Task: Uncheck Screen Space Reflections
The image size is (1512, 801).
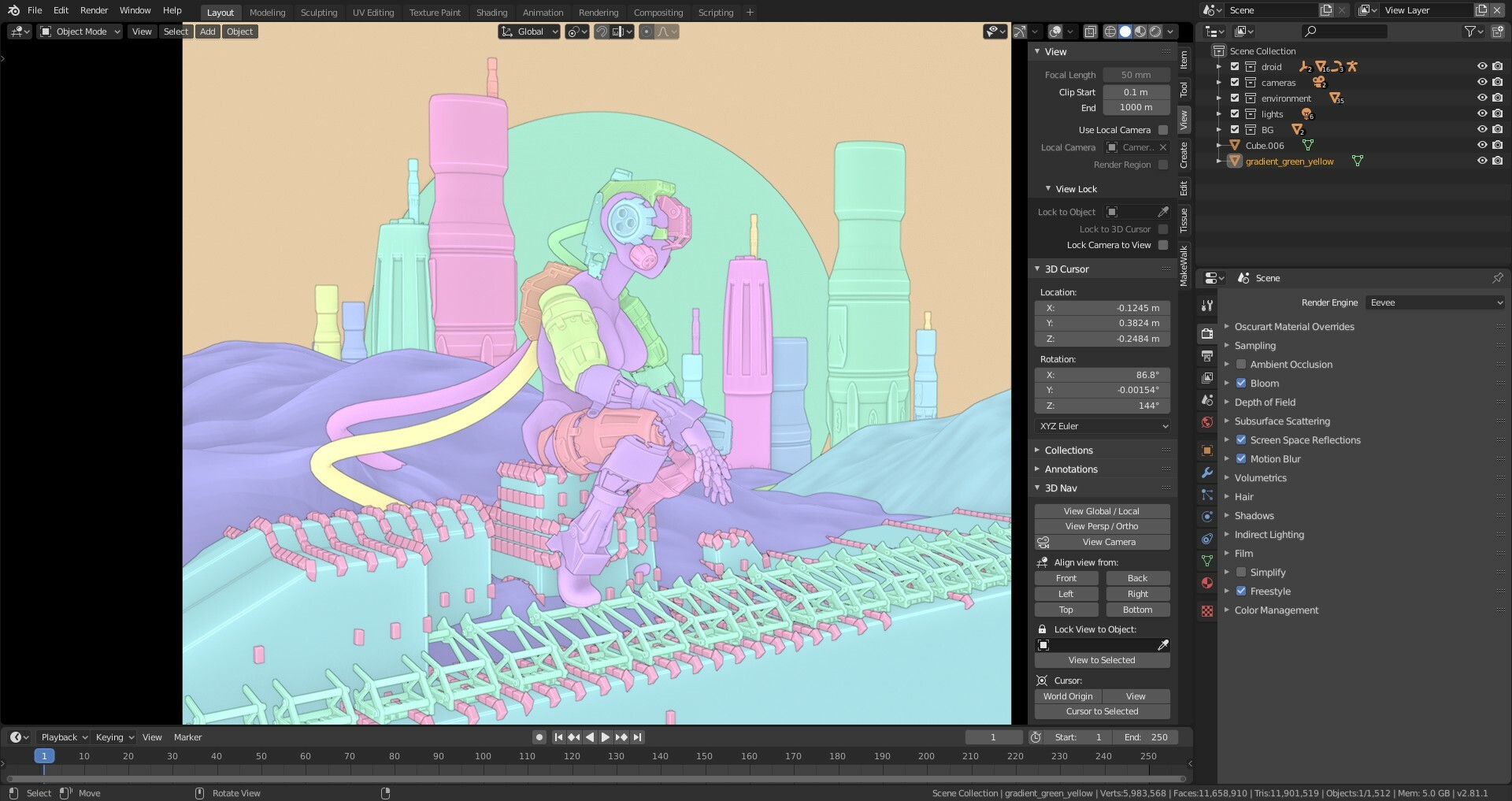Action: pyautogui.click(x=1241, y=440)
